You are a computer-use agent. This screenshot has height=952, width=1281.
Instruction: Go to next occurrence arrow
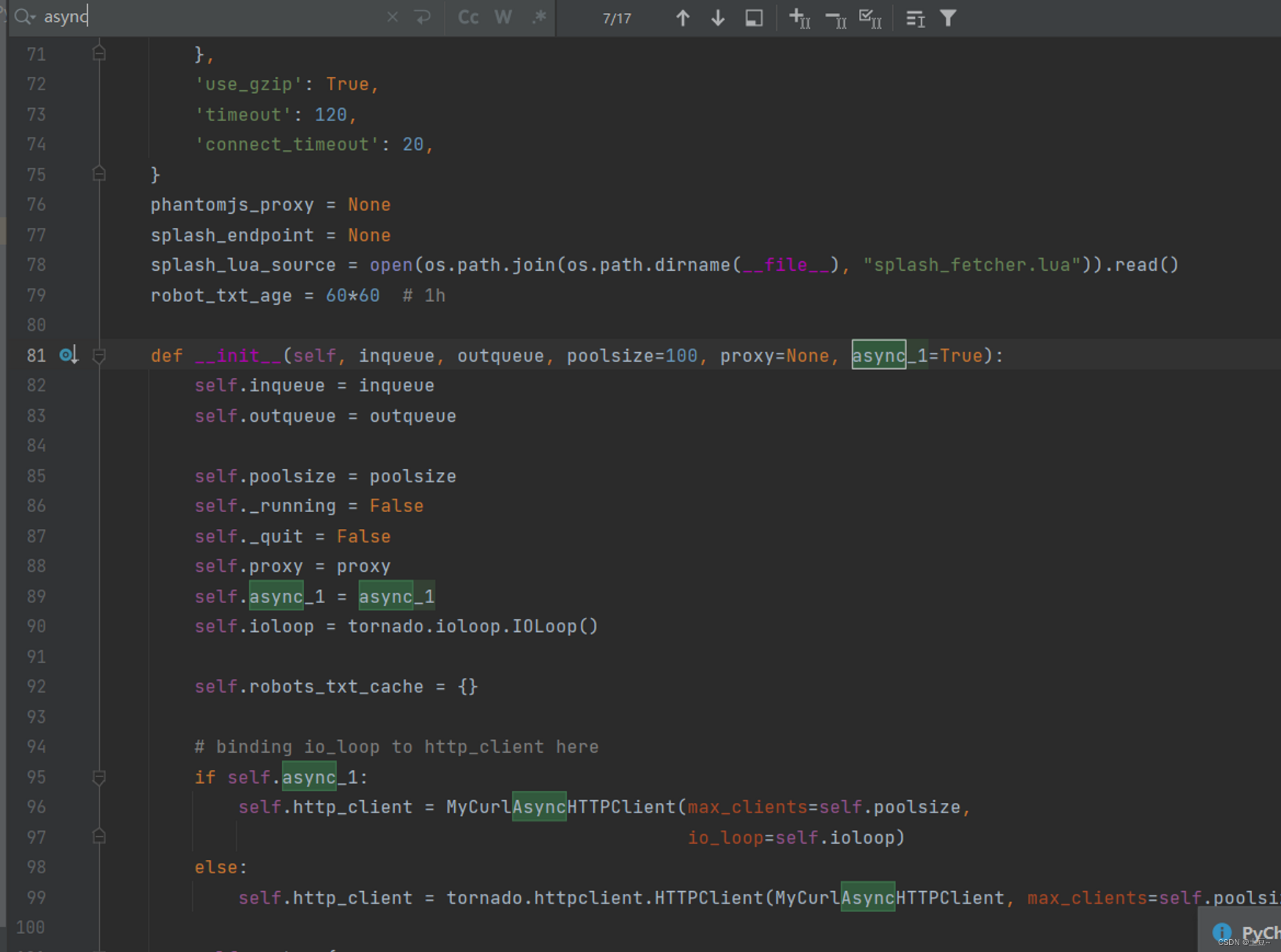click(x=718, y=18)
